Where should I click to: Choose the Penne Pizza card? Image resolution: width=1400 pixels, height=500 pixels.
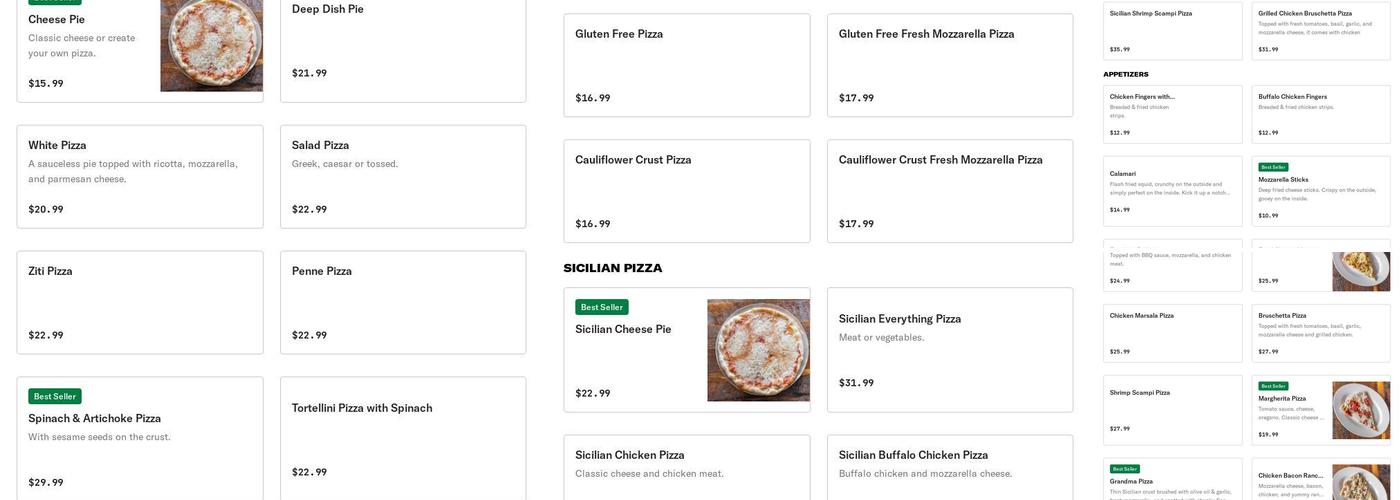pyautogui.click(x=403, y=302)
